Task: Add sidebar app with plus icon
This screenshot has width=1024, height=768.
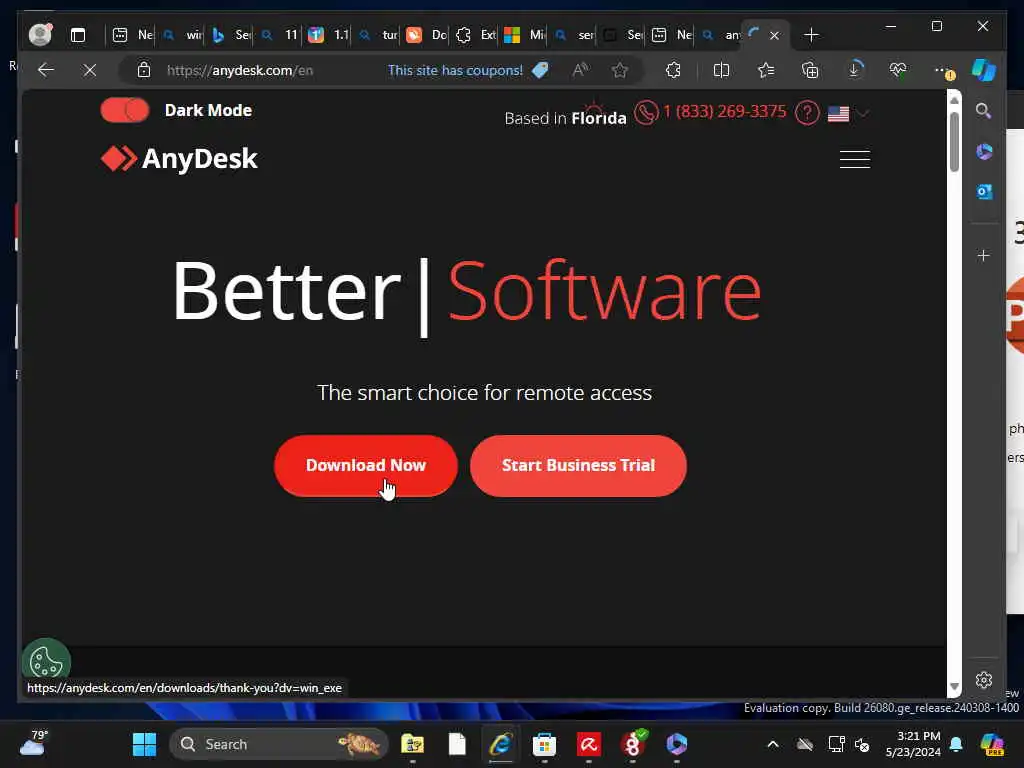Action: click(984, 255)
